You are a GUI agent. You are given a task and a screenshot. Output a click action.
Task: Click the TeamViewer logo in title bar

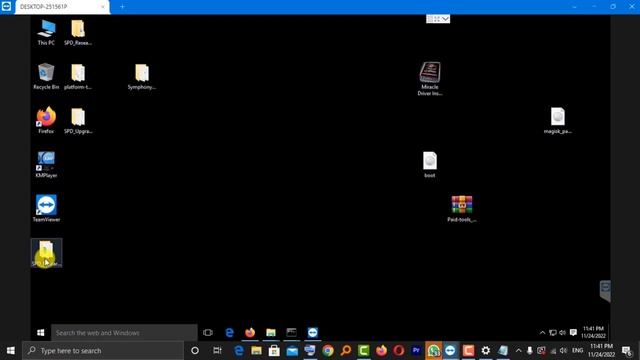[x=7, y=7]
